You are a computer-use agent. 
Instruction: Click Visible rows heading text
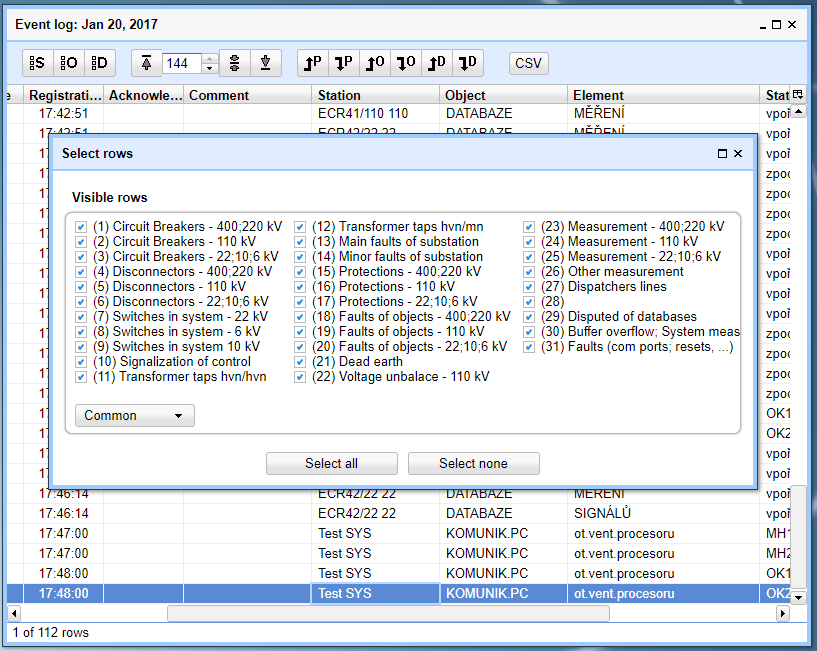coord(109,198)
